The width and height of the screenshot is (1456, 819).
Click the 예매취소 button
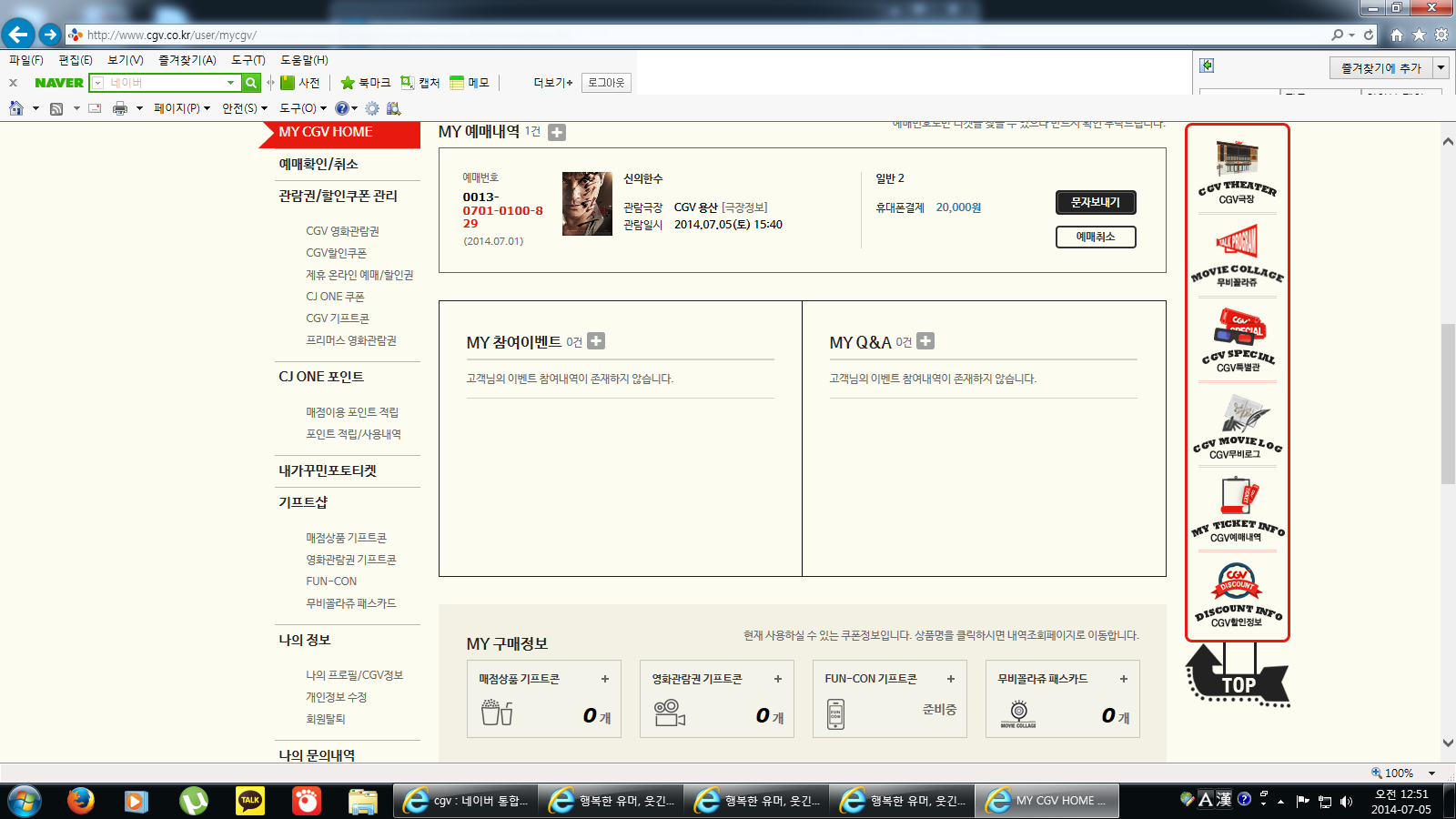point(1096,237)
